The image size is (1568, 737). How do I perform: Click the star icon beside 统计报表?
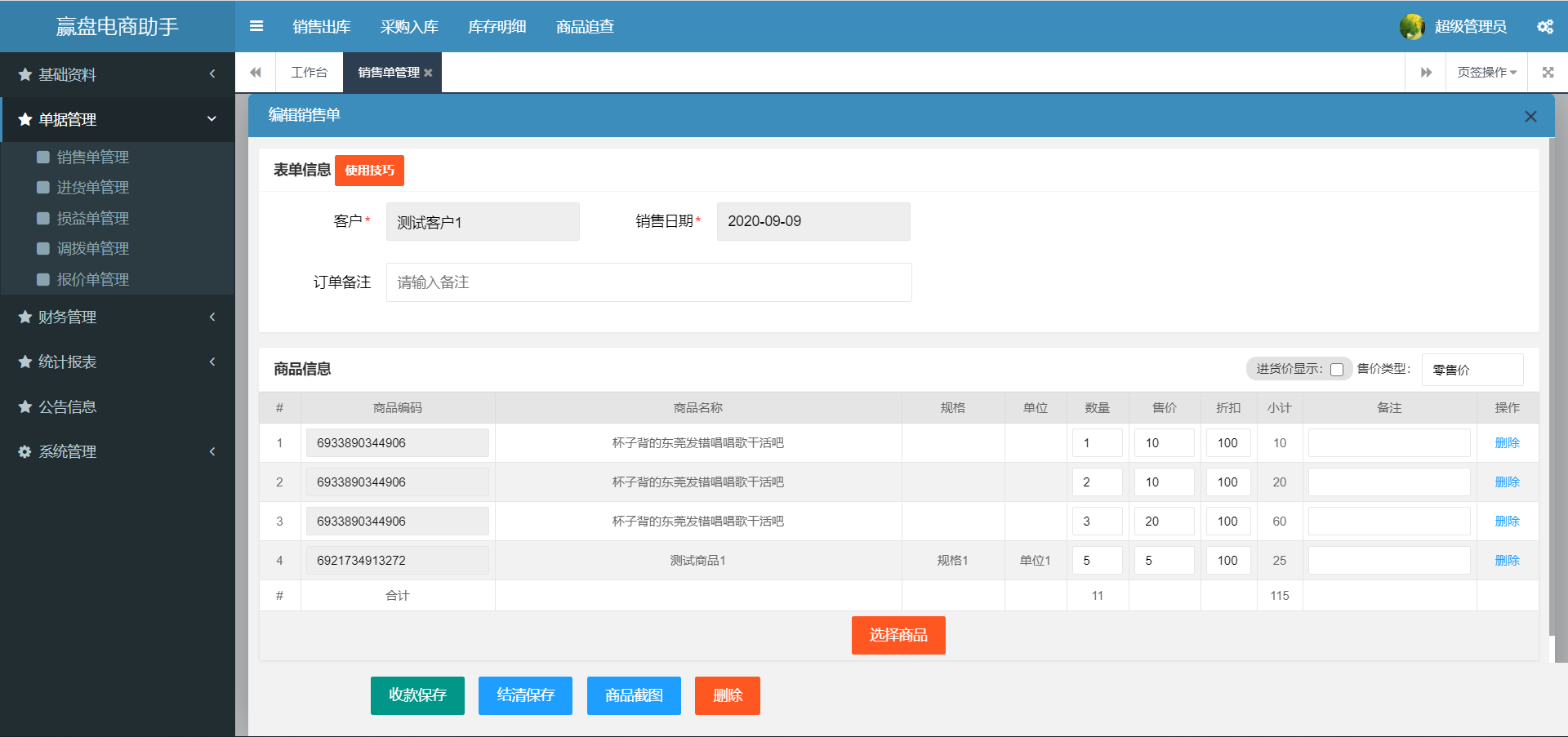[25, 362]
